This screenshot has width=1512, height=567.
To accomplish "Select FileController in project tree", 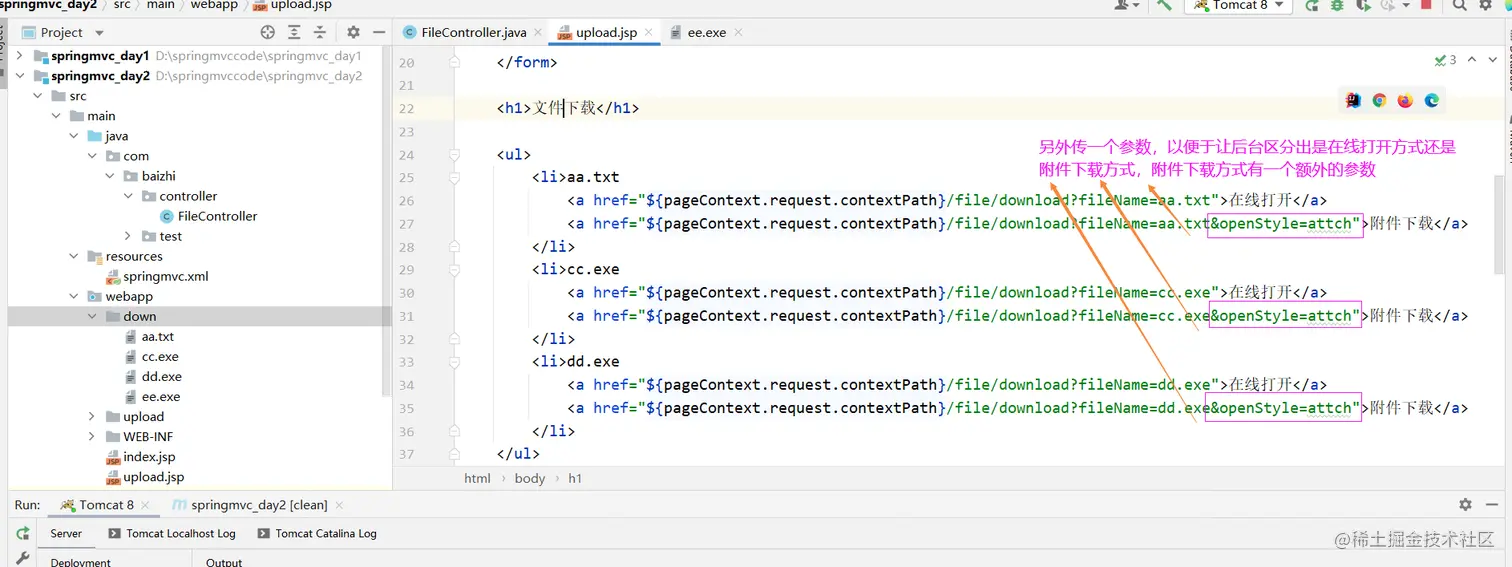I will point(208,216).
